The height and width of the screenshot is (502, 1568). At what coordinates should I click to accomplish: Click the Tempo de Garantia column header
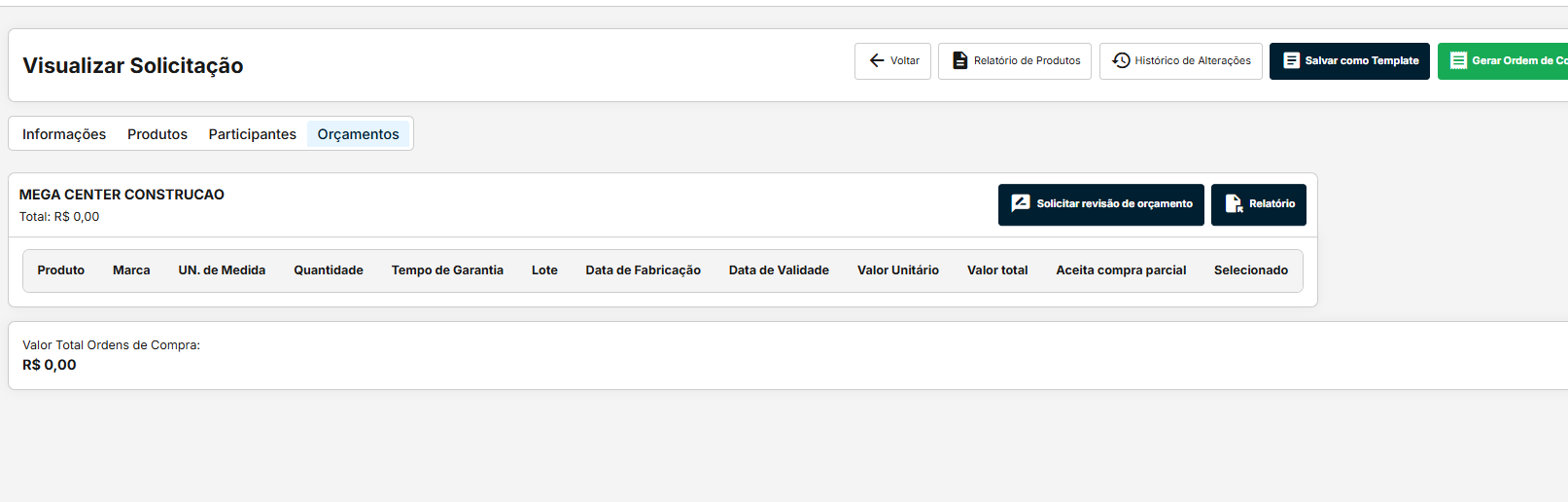pos(447,270)
